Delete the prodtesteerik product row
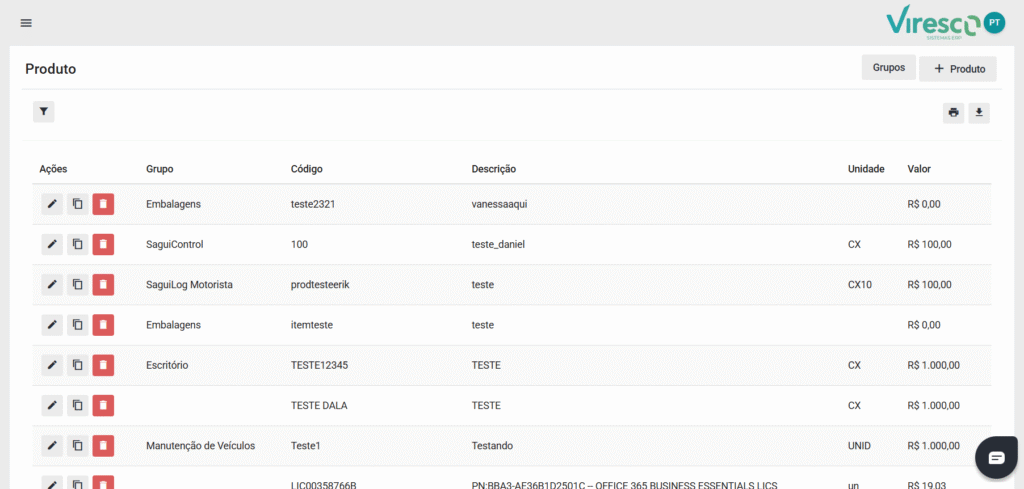The width and height of the screenshot is (1024, 489). tap(103, 285)
